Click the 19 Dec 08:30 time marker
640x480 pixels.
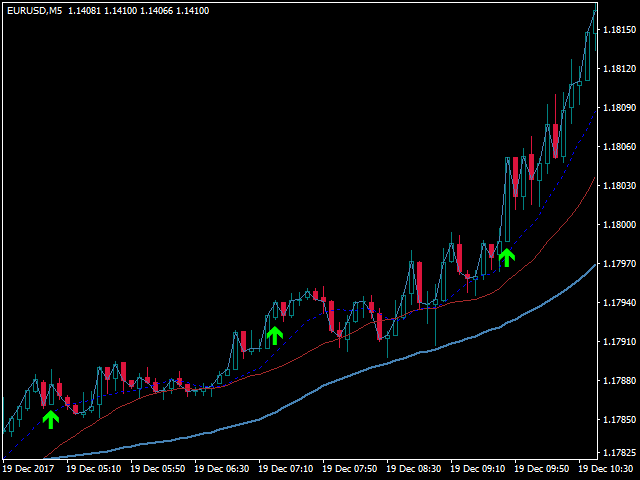point(413,469)
